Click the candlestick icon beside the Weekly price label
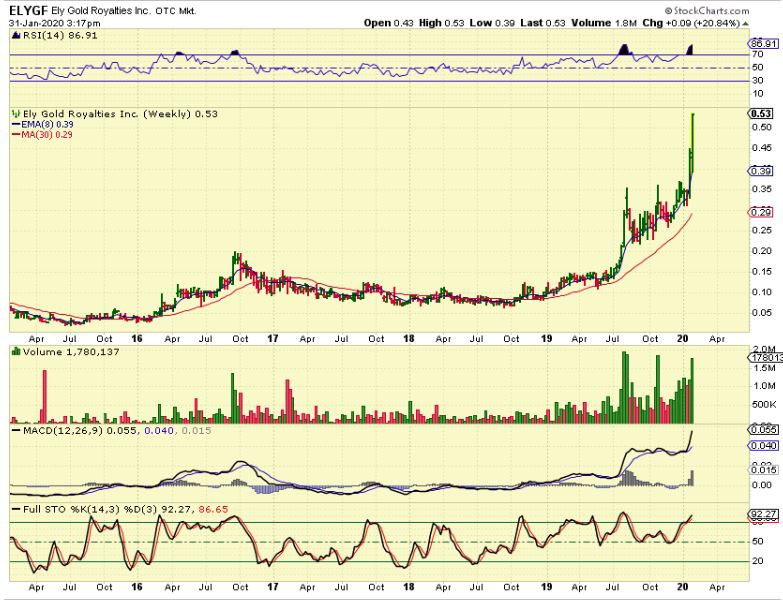The height and width of the screenshot is (600, 783). click(16, 114)
